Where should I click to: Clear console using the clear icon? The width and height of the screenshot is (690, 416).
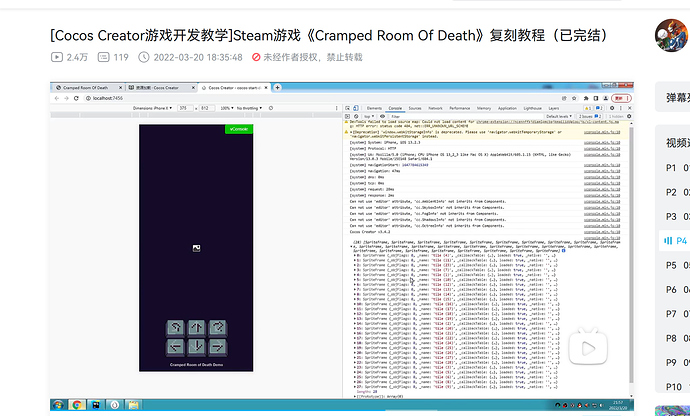[x=356, y=116]
